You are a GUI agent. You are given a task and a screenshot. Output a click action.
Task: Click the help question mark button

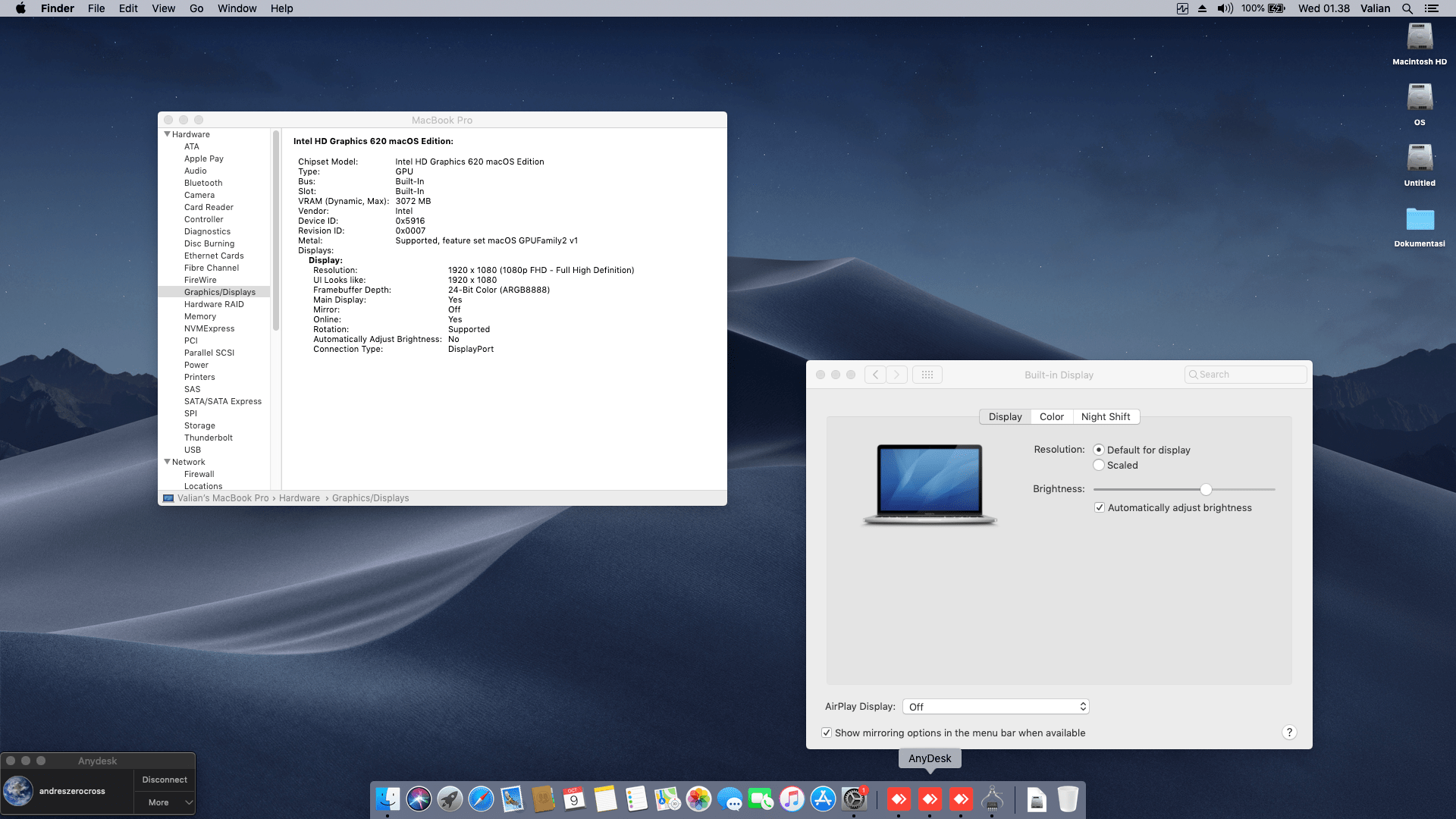pyautogui.click(x=1289, y=733)
